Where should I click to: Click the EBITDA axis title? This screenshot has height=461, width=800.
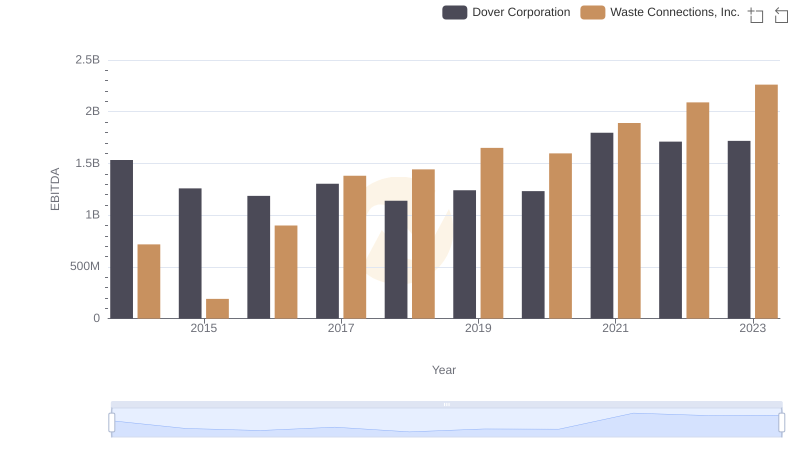[x=55, y=189]
